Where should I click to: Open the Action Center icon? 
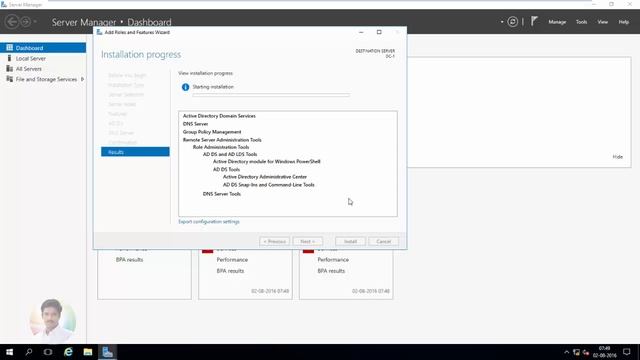pyautogui.click(x=627, y=352)
